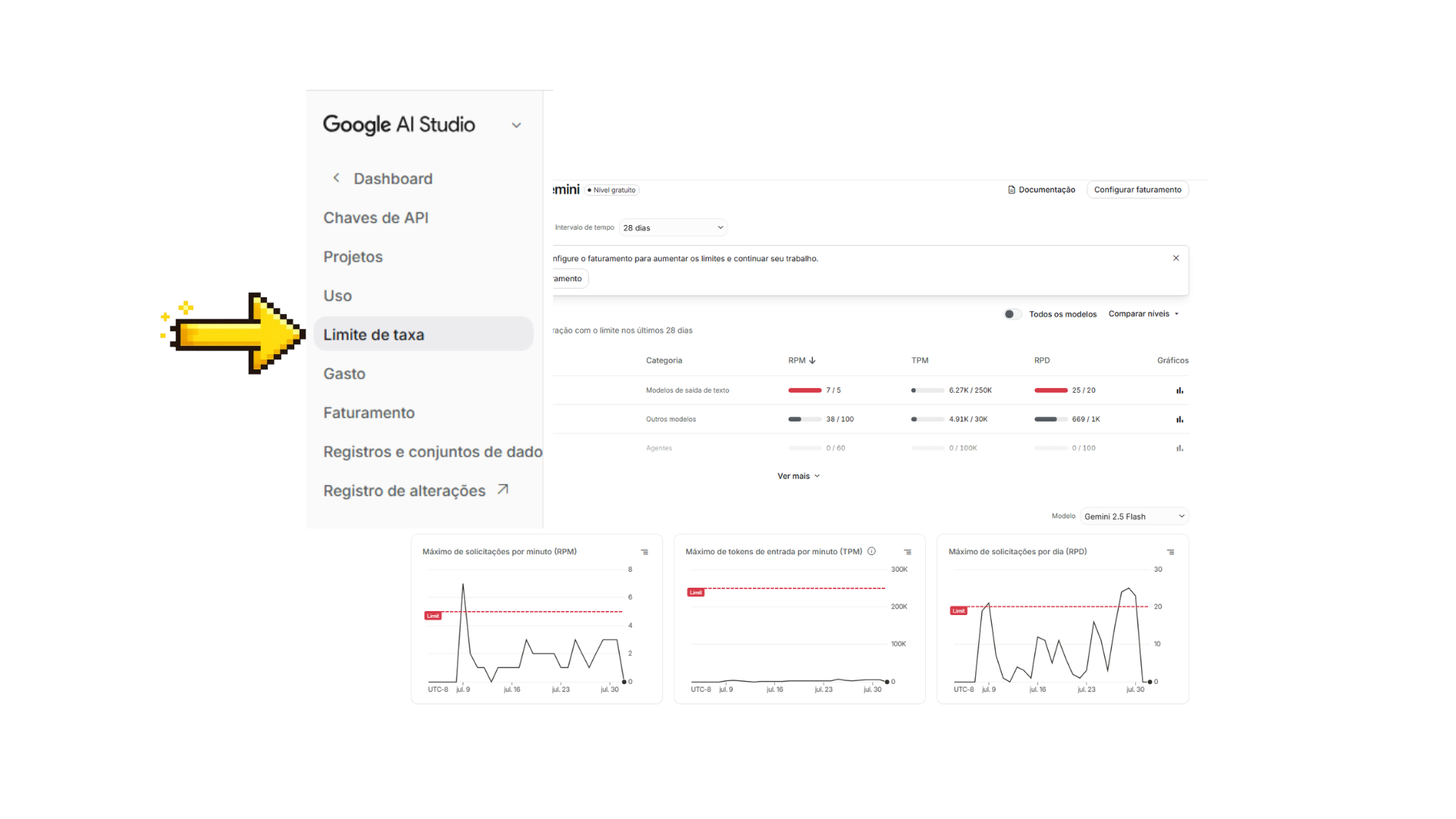Toggle the Todos os modelos switch
This screenshot has height=819, width=1456.
[1012, 314]
